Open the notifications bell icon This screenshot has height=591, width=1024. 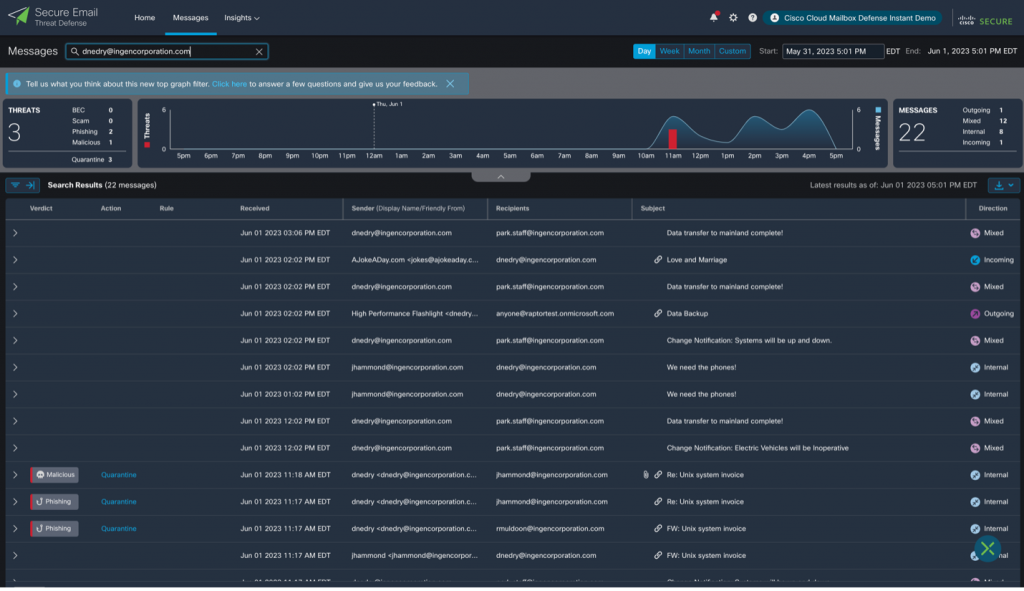click(714, 18)
